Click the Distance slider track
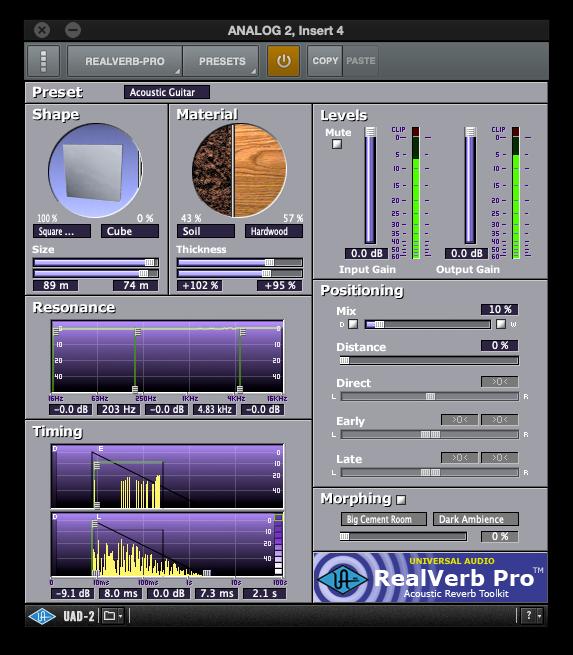573x655 pixels. click(x=429, y=361)
